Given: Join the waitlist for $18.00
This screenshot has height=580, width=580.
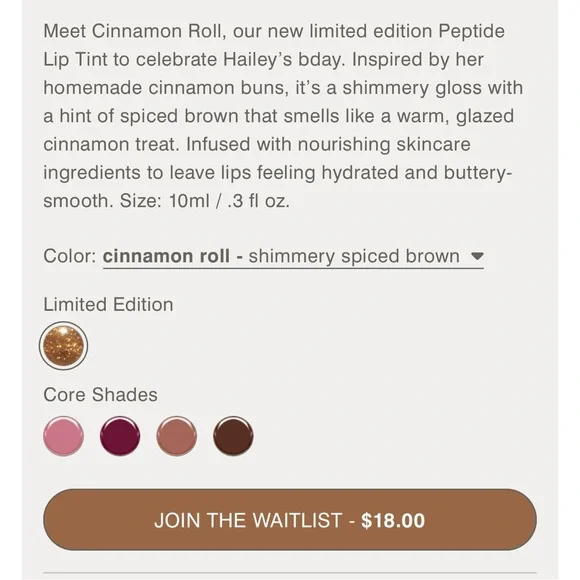Looking at the screenshot, I should click(x=290, y=520).
